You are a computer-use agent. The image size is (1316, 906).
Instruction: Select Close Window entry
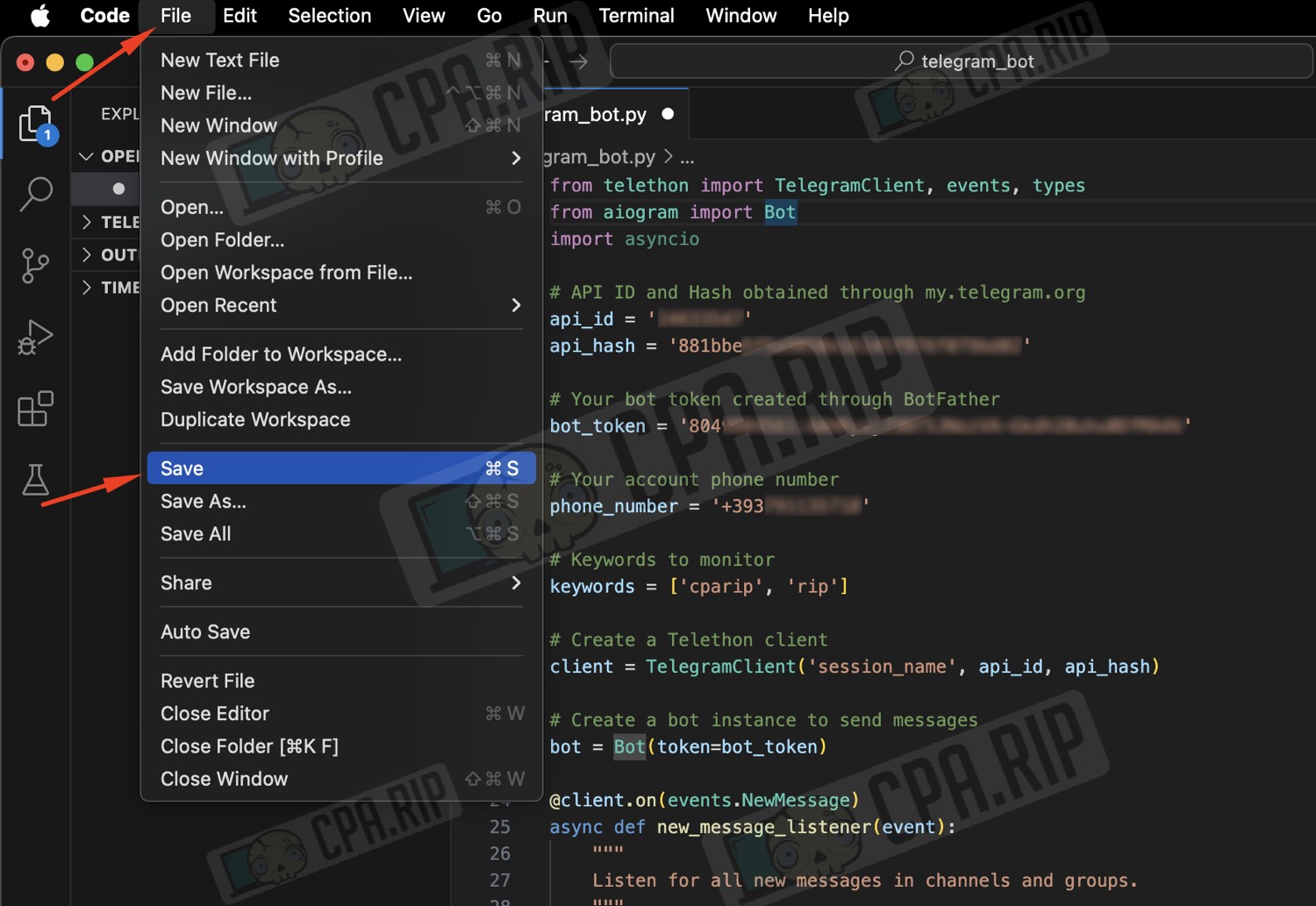[x=341, y=779]
